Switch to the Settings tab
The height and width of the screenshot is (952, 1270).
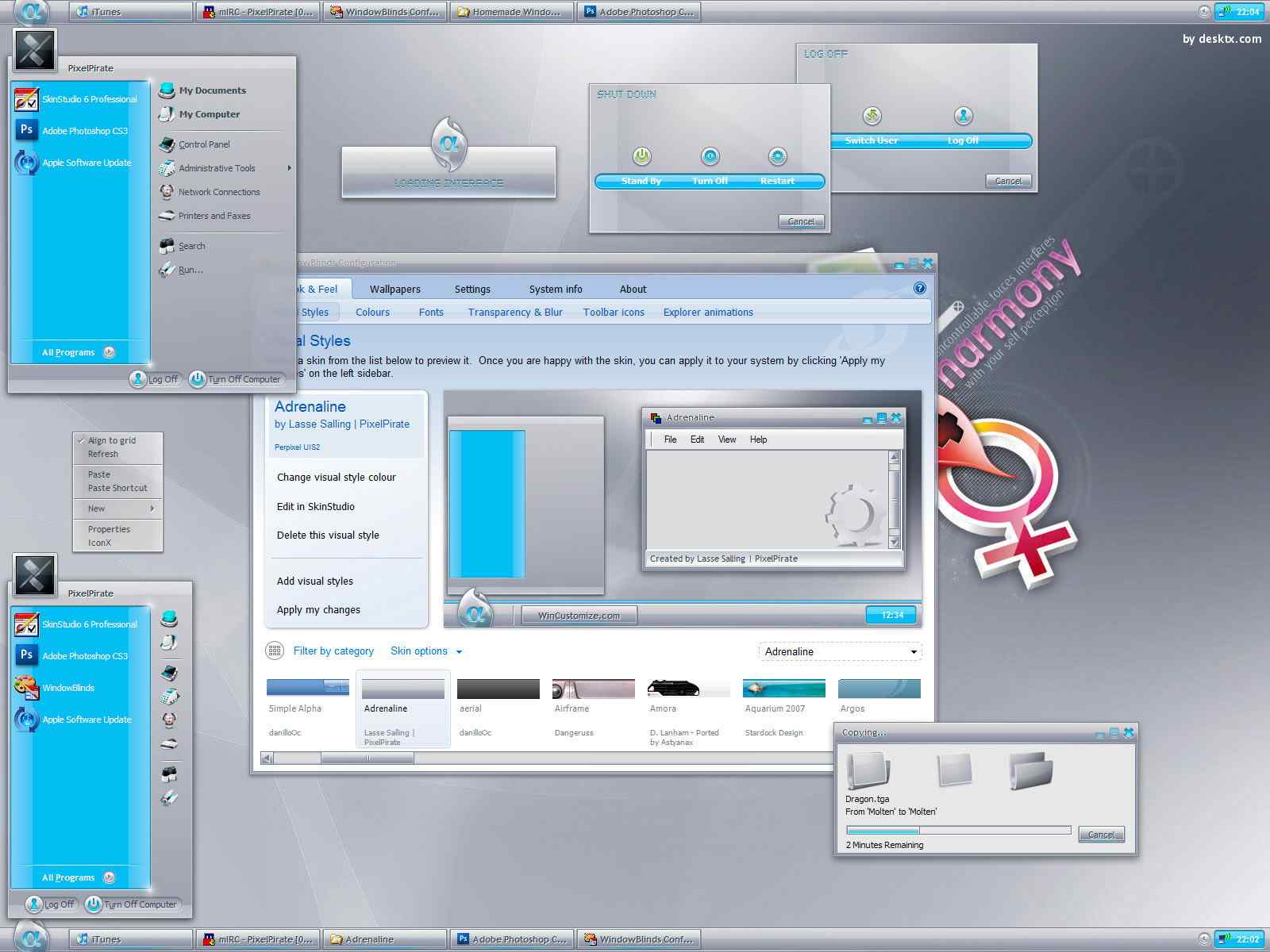(x=472, y=289)
